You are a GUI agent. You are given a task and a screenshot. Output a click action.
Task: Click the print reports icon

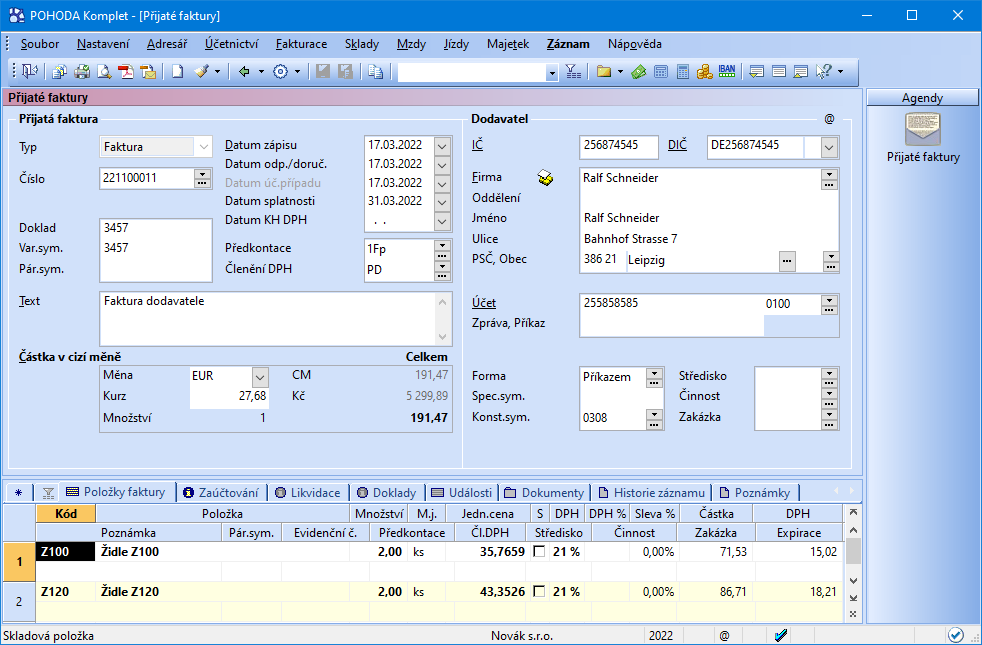click(x=82, y=71)
